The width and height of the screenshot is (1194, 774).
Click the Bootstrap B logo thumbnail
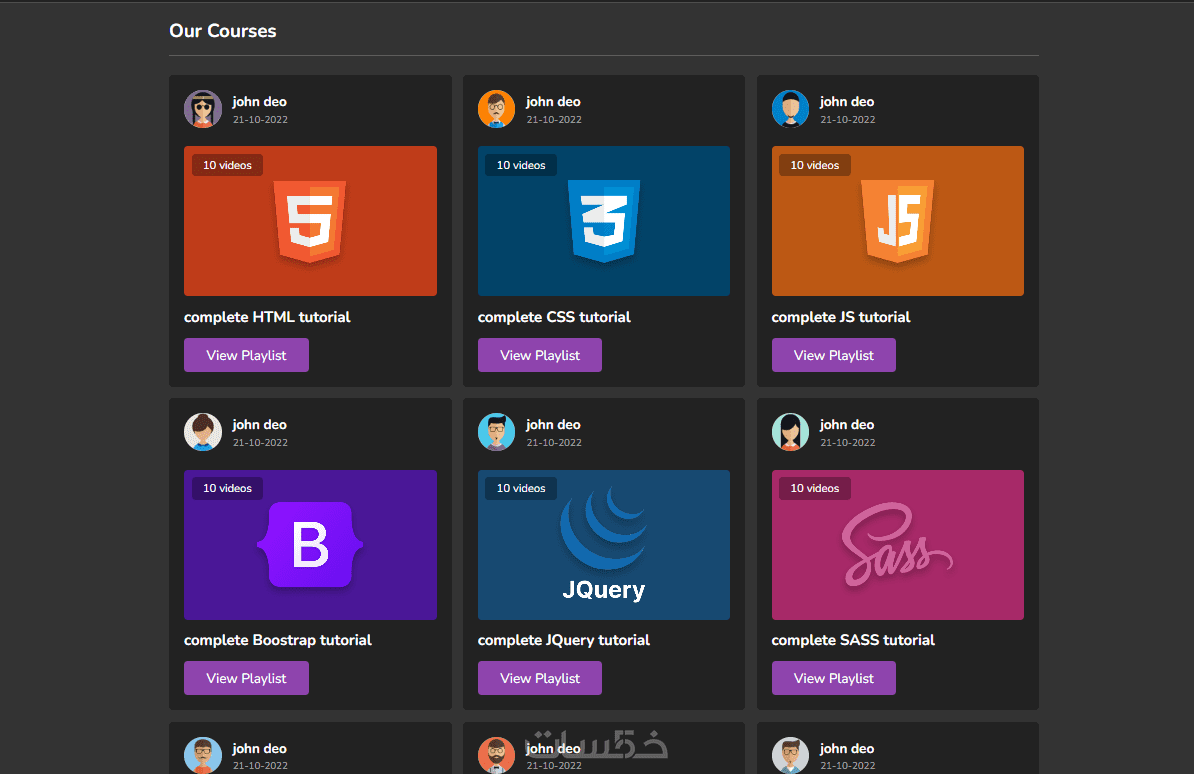(x=310, y=545)
